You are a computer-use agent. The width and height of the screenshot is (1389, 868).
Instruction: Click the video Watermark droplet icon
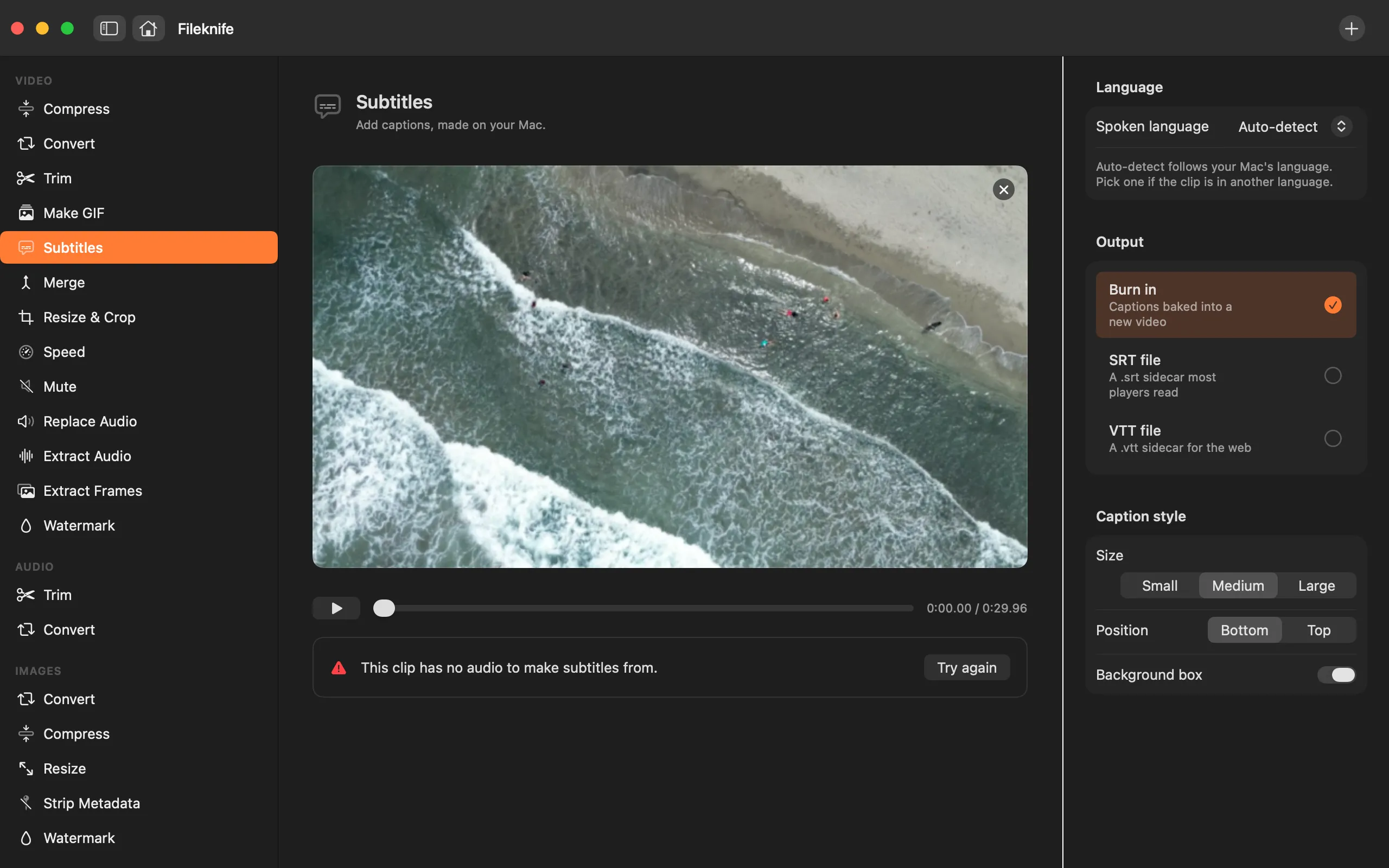(x=26, y=525)
